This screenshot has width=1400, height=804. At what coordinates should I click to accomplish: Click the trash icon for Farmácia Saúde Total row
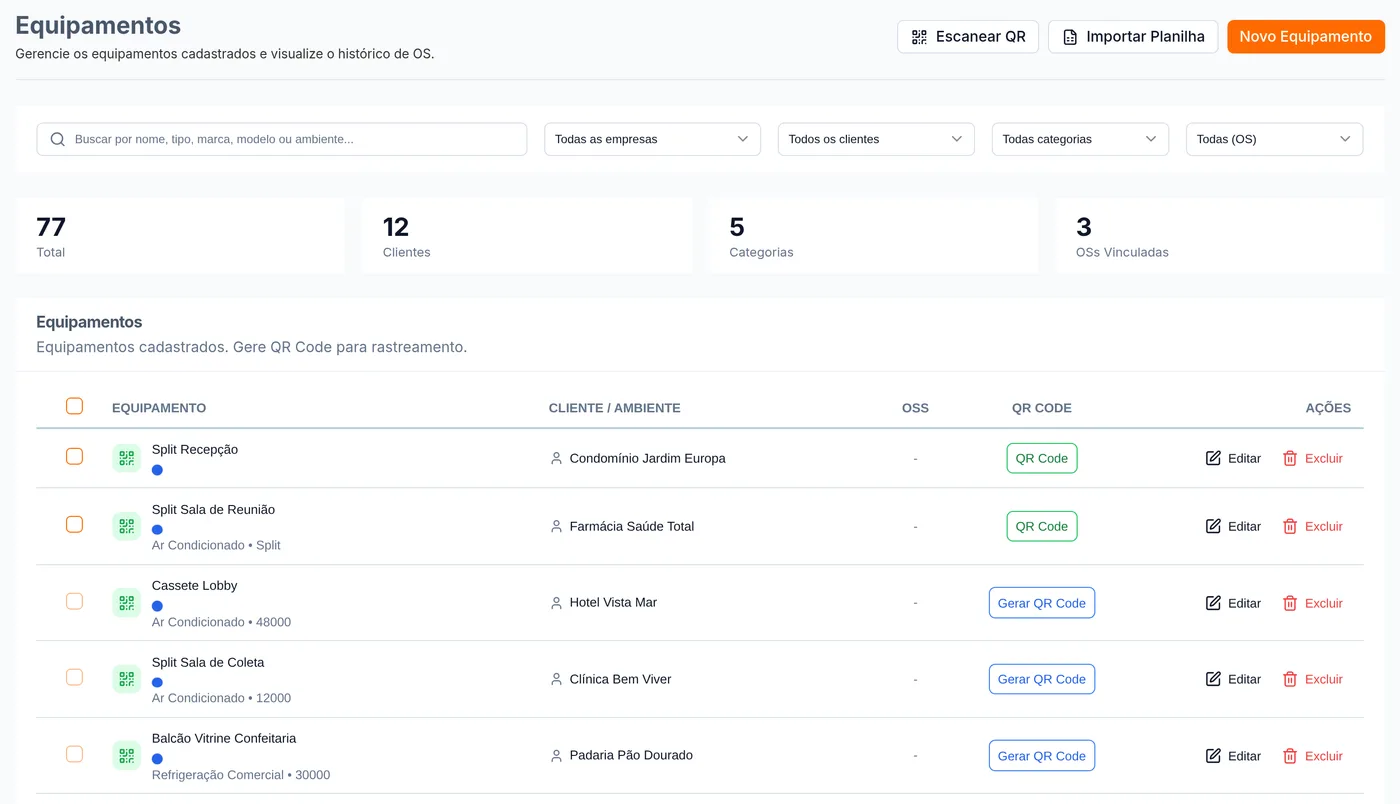pos(1290,526)
